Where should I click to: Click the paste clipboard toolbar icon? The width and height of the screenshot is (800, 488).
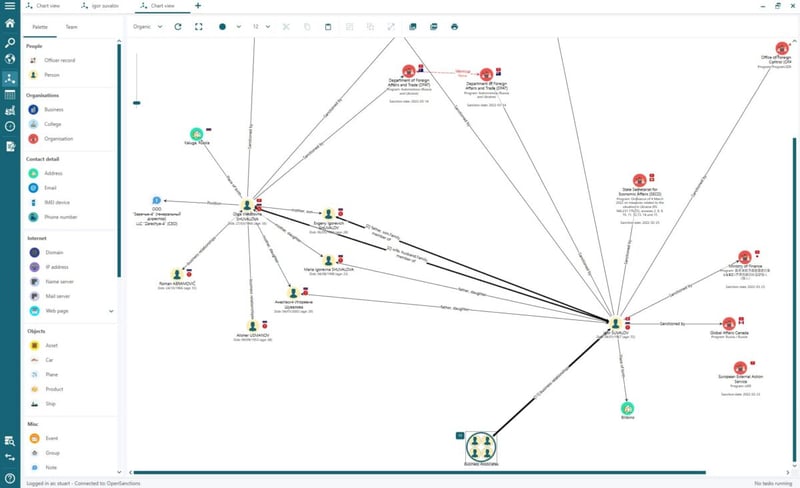[328, 27]
